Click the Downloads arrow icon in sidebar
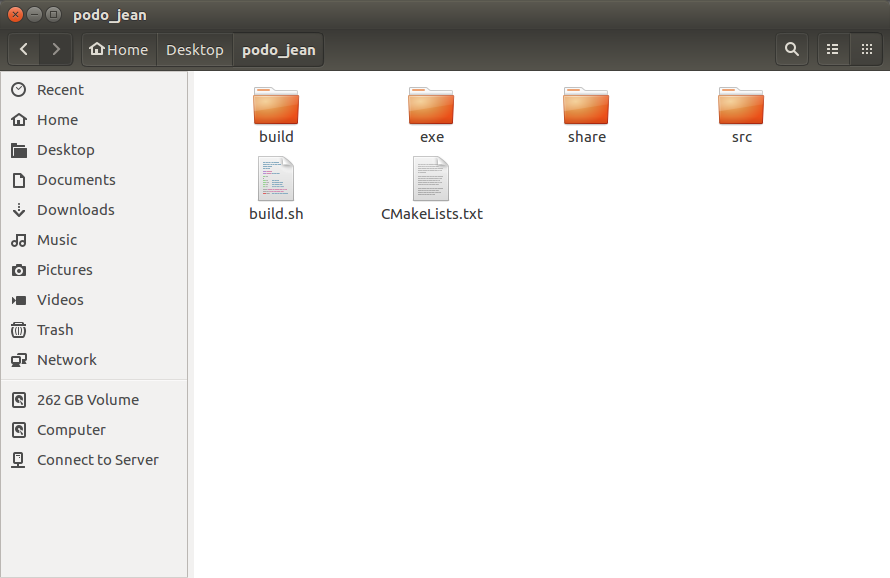This screenshot has height=578, width=890. pyautogui.click(x=19, y=210)
